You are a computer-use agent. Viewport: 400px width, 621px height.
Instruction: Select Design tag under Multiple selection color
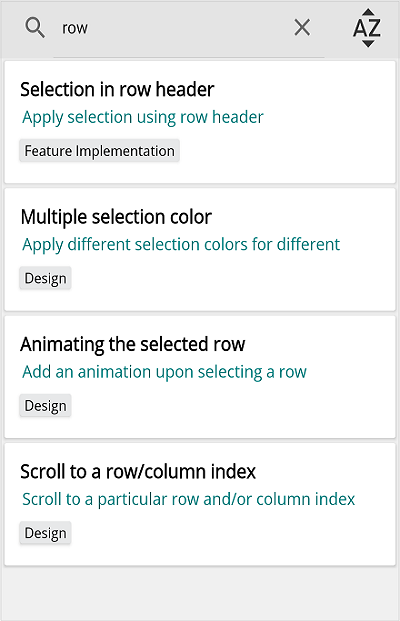point(45,278)
